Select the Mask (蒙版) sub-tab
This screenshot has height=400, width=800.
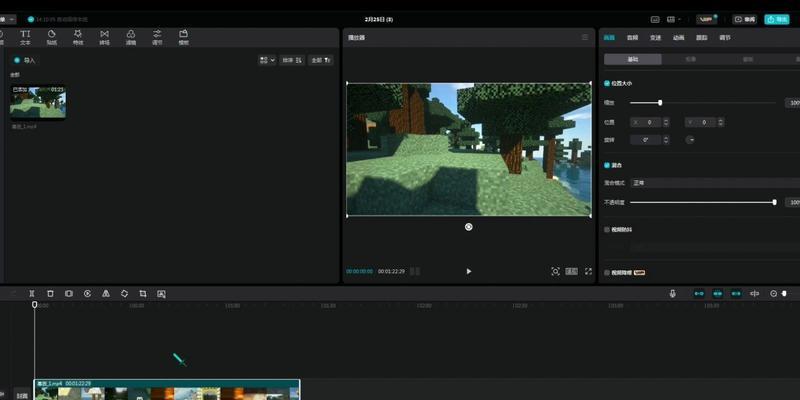tap(748, 59)
